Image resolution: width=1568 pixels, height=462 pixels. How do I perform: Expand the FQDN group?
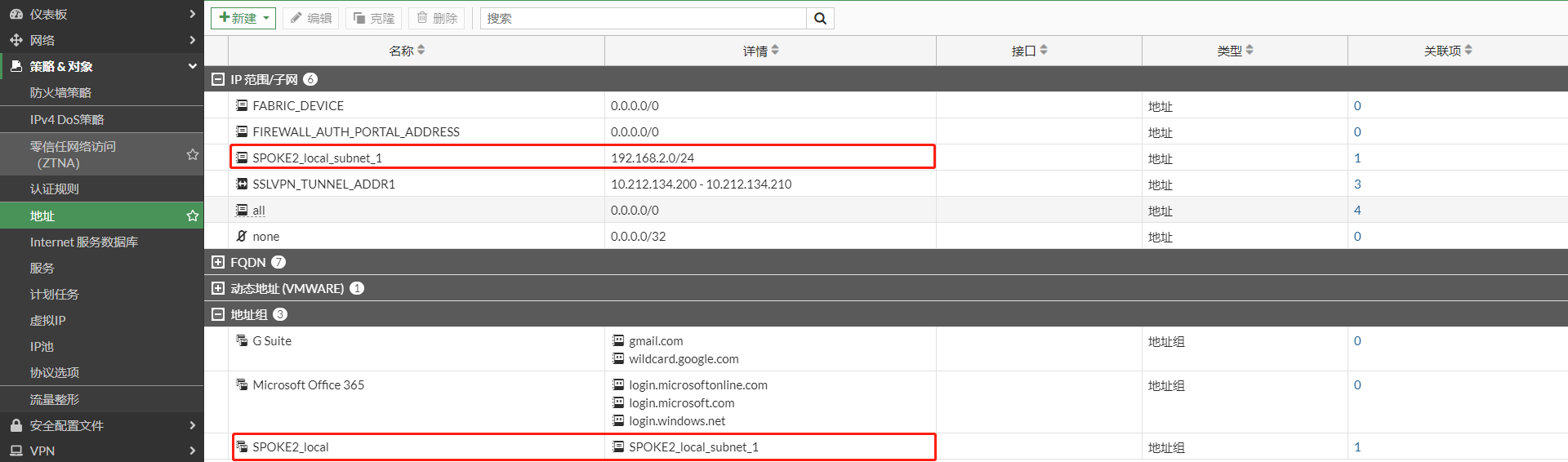point(218,262)
